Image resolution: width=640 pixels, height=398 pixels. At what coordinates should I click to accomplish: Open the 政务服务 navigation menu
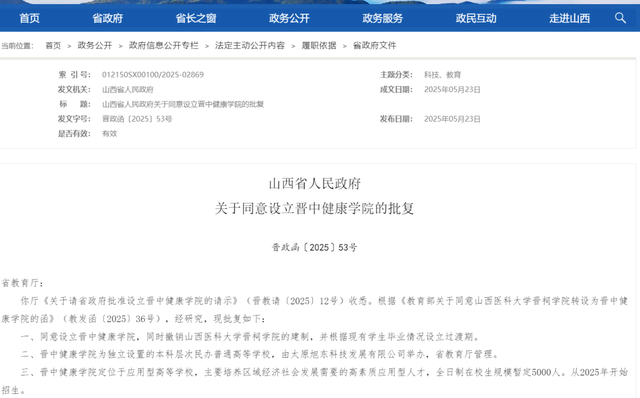pyautogui.click(x=383, y=18)
